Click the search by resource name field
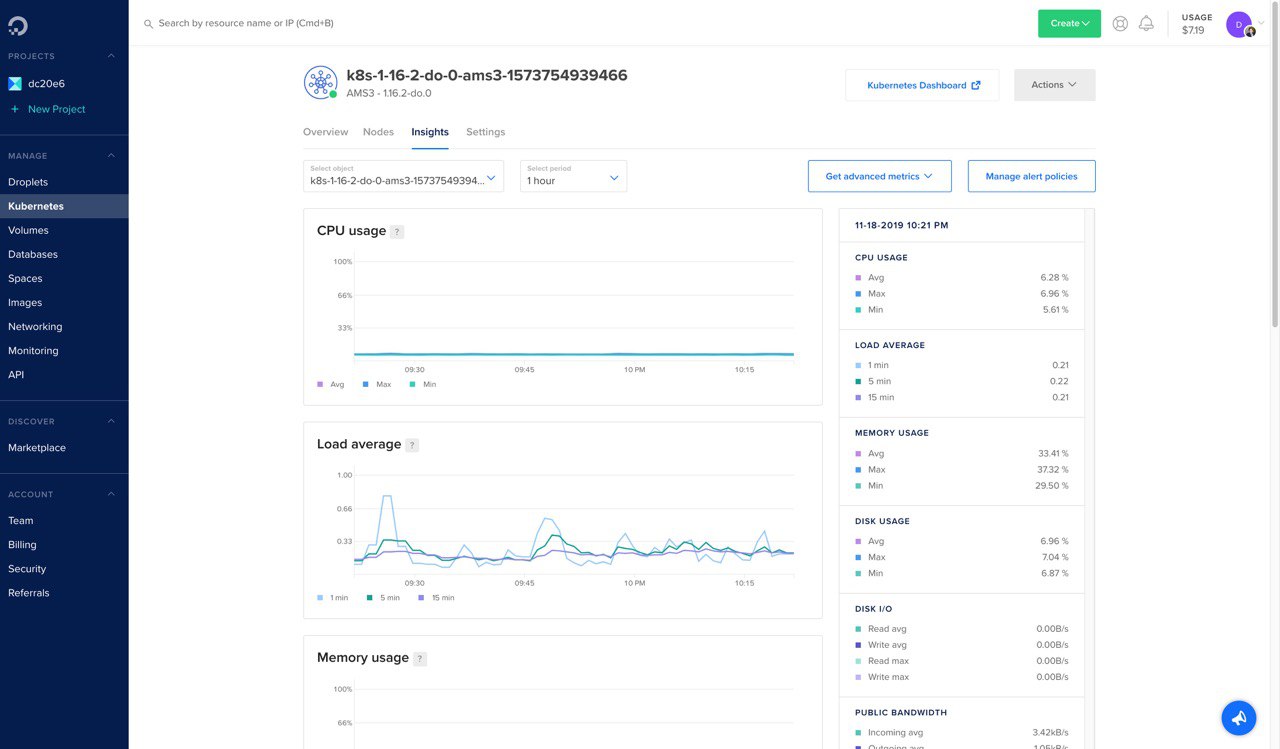Image resolution: width=1280 pixels, height=749 pixels. point(246,23)
